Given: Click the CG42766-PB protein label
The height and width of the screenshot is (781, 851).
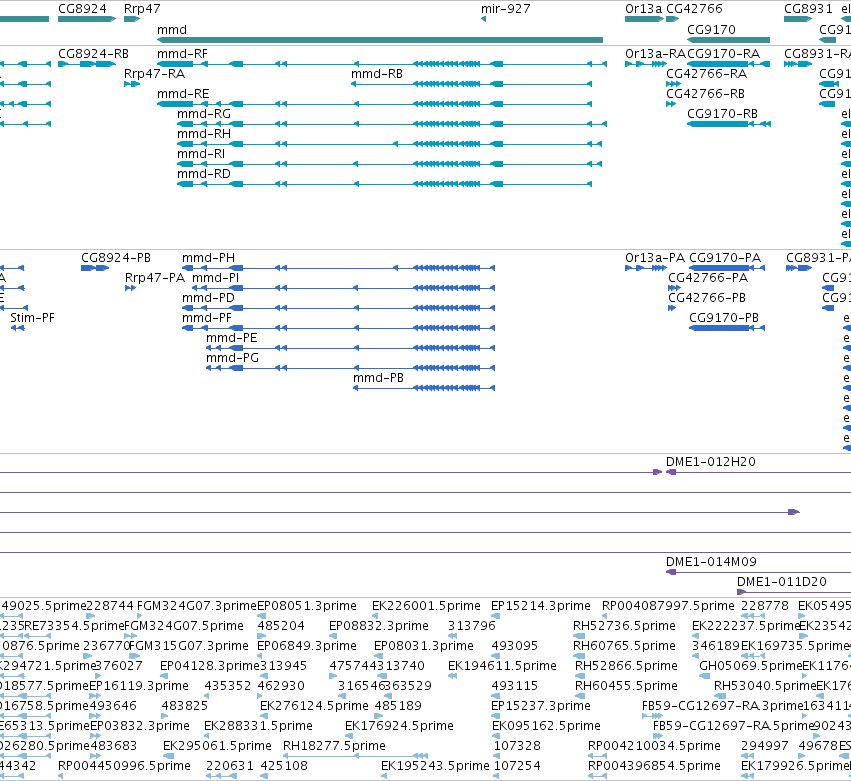Looking at the screenshot, I should click(x=707, y=298).
